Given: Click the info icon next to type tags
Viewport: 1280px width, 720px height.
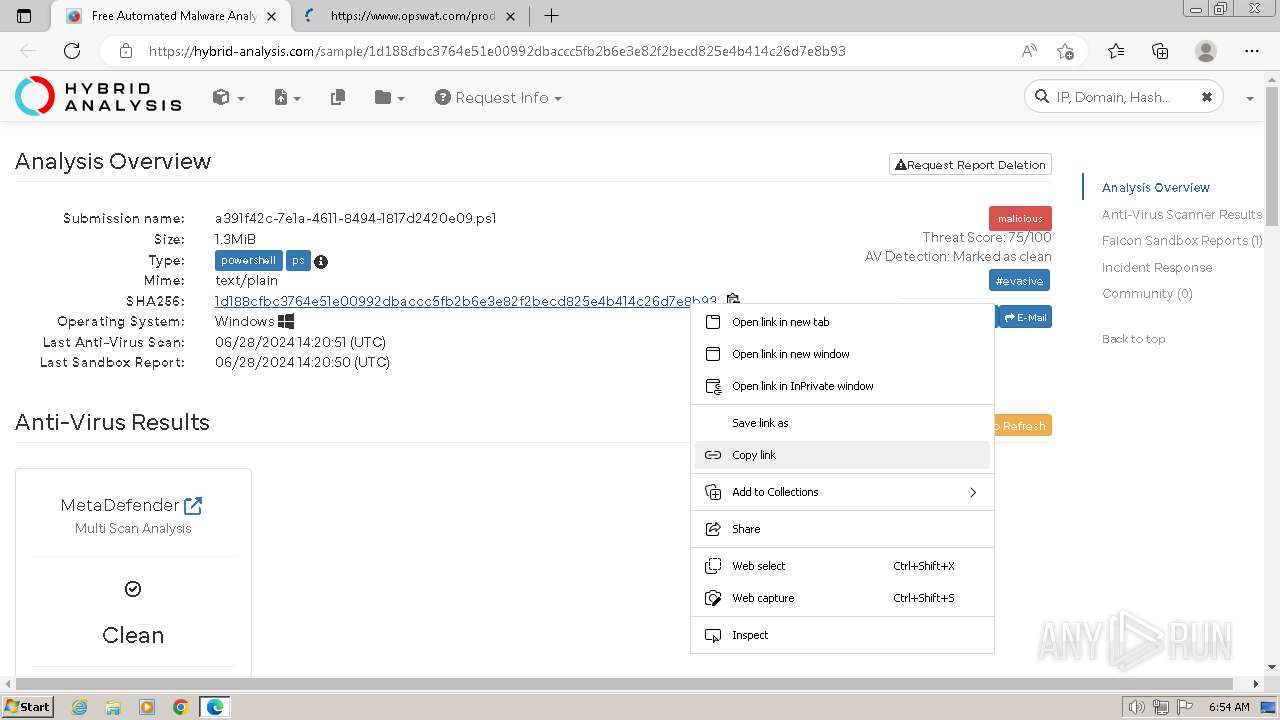Looking at the screenshot, I should pos(321,261).
